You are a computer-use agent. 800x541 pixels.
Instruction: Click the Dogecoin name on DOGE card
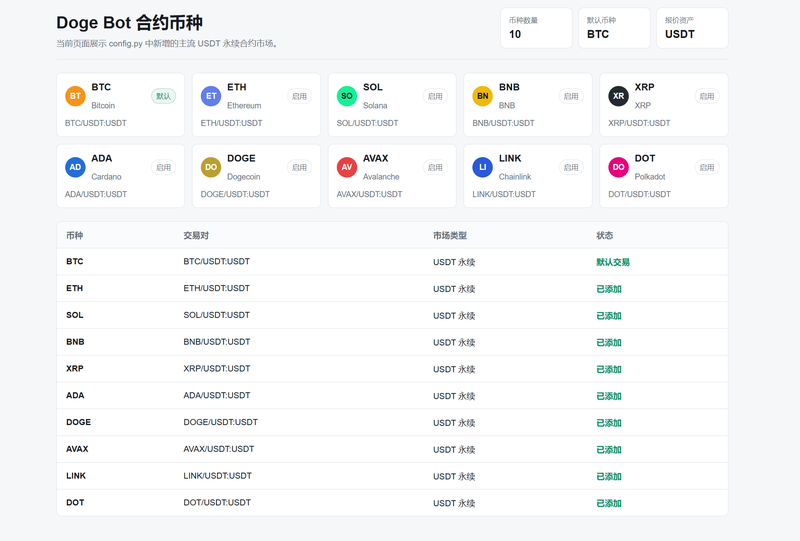(243, 177)
